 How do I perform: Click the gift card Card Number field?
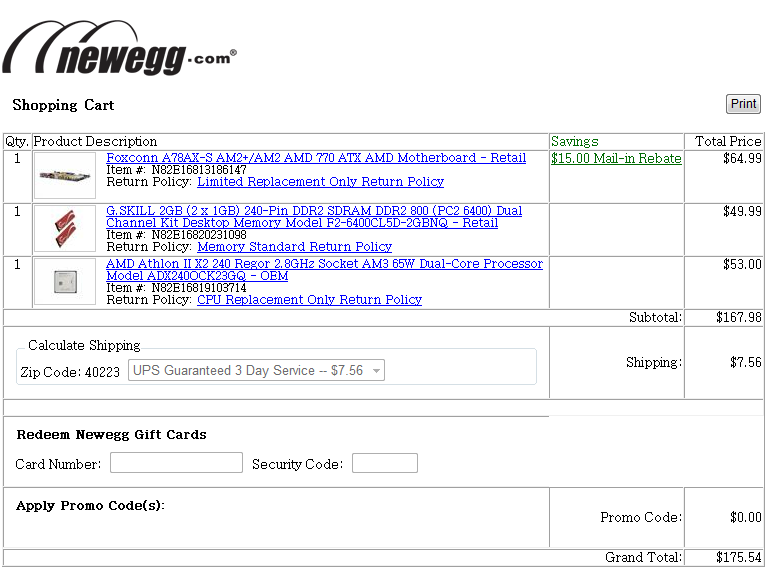[x=176, y=463]
